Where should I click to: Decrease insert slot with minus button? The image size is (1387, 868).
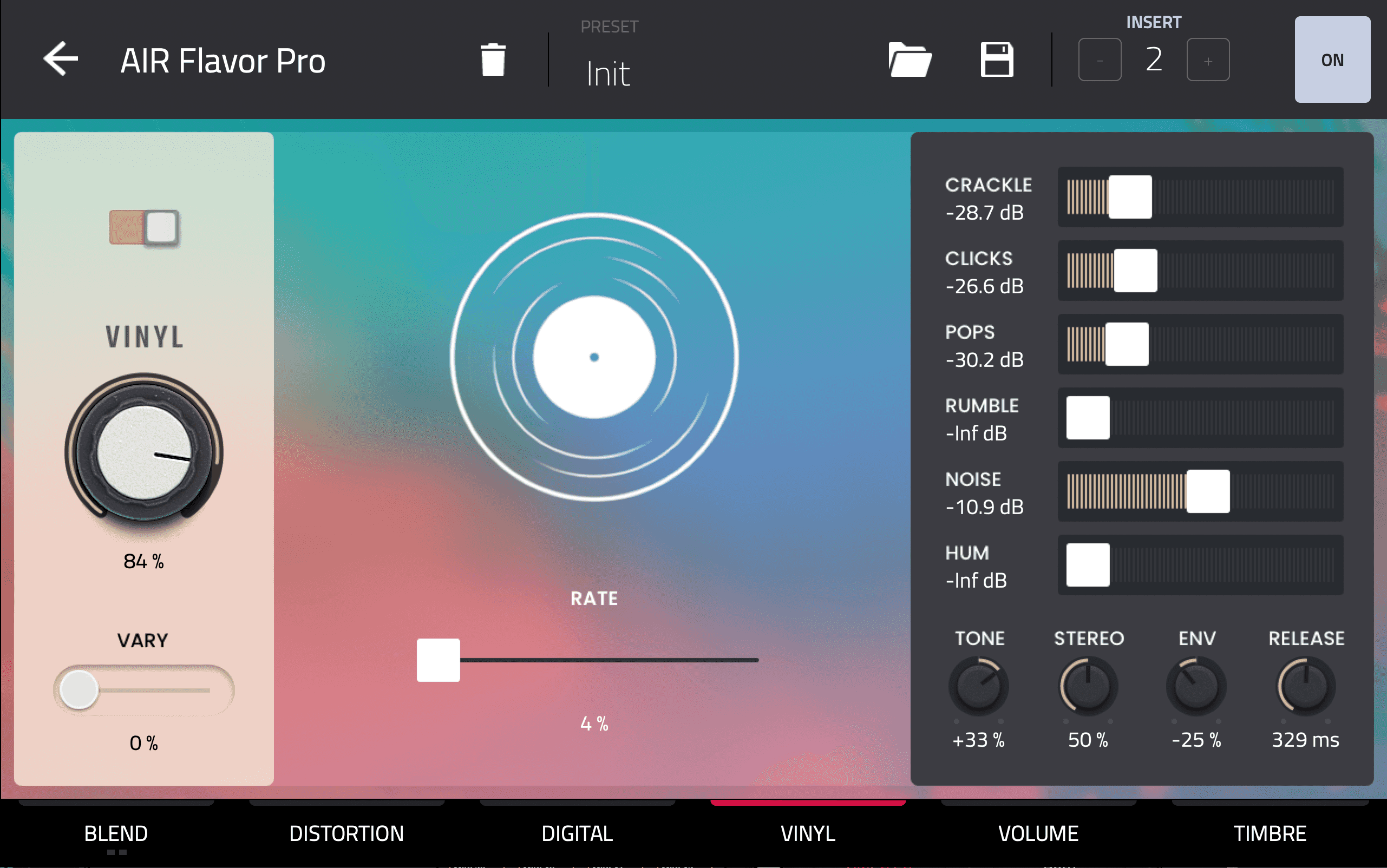coord(1100,60)
